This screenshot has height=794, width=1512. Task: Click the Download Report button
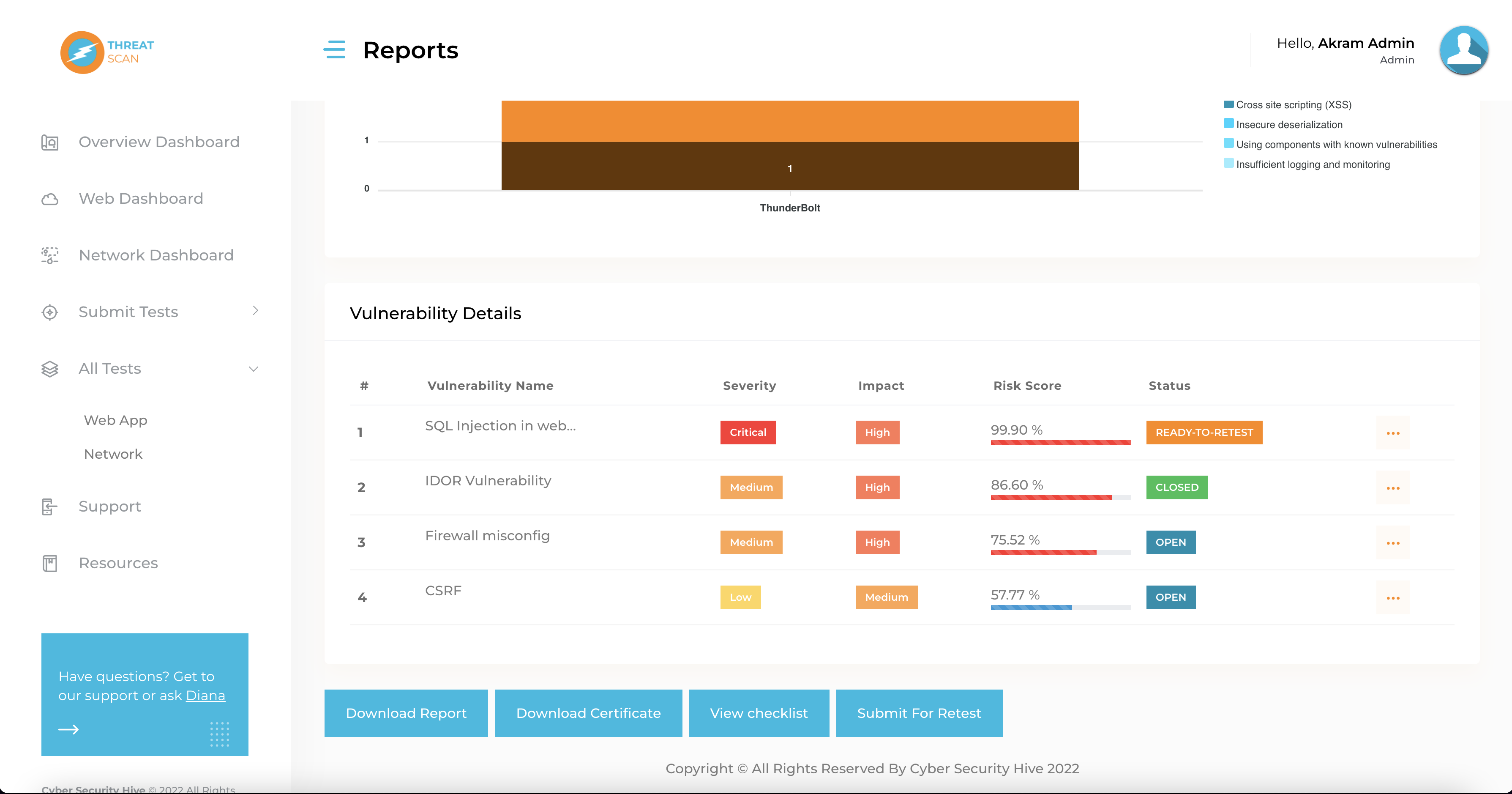click(406, 713)
